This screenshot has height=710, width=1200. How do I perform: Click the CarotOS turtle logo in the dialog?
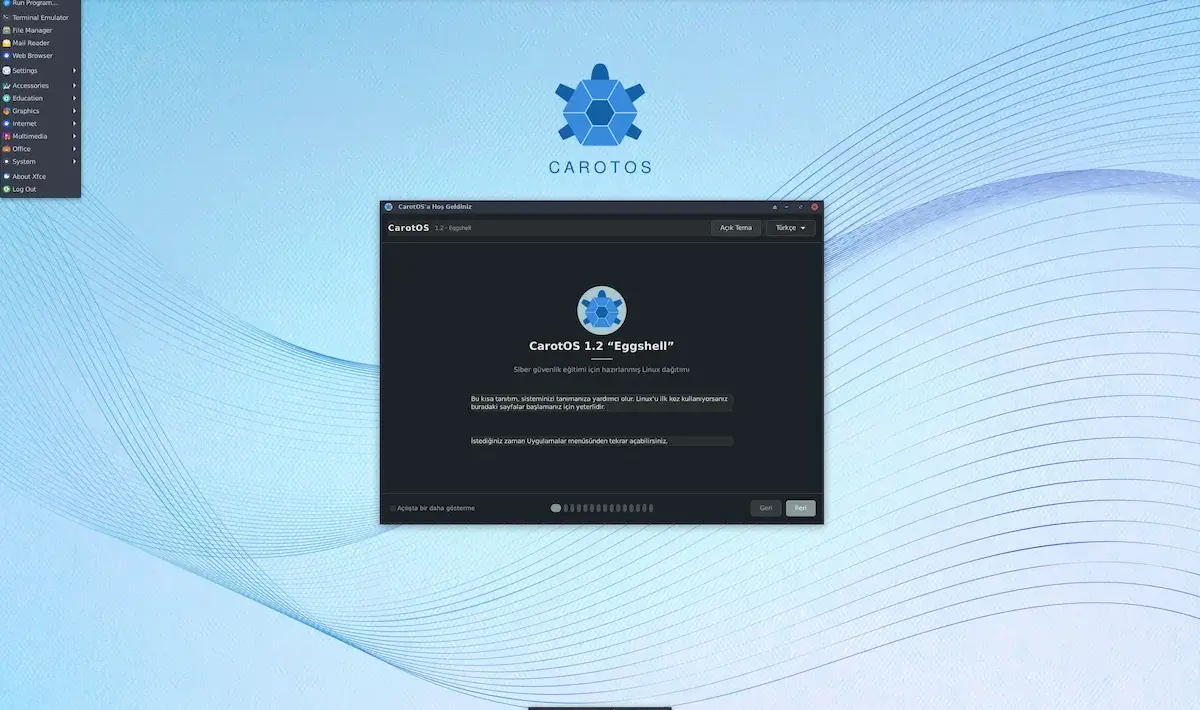pyautogui.click(x=601, y=310)
